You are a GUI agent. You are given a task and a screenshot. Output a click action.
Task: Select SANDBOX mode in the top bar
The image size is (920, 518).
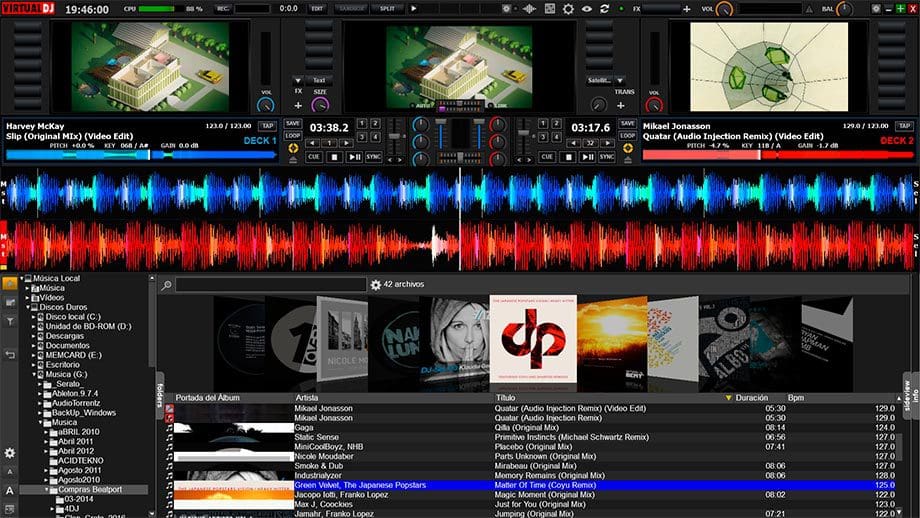(351, 9)
